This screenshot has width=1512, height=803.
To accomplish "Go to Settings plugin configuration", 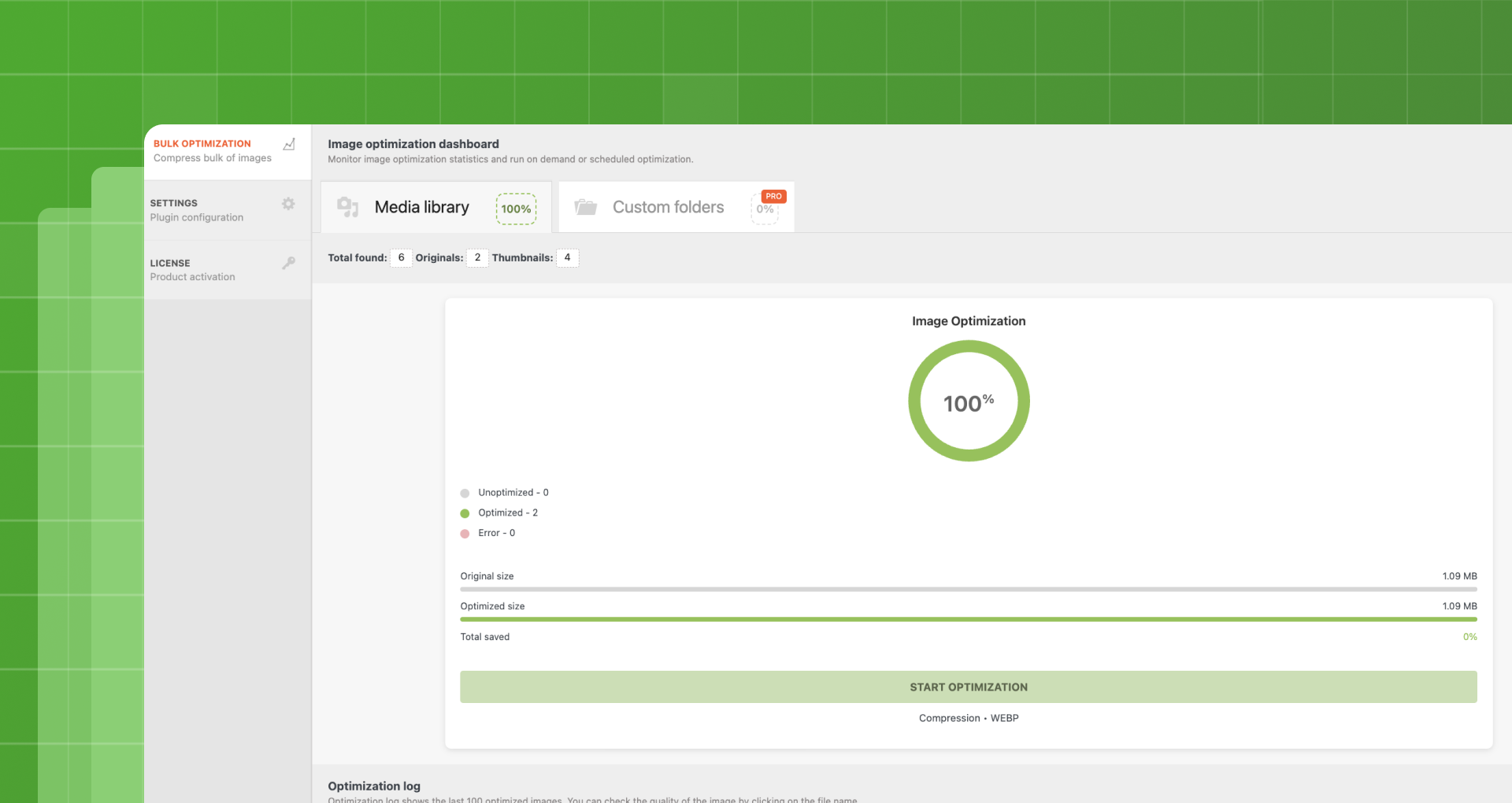I will (197, 210).
